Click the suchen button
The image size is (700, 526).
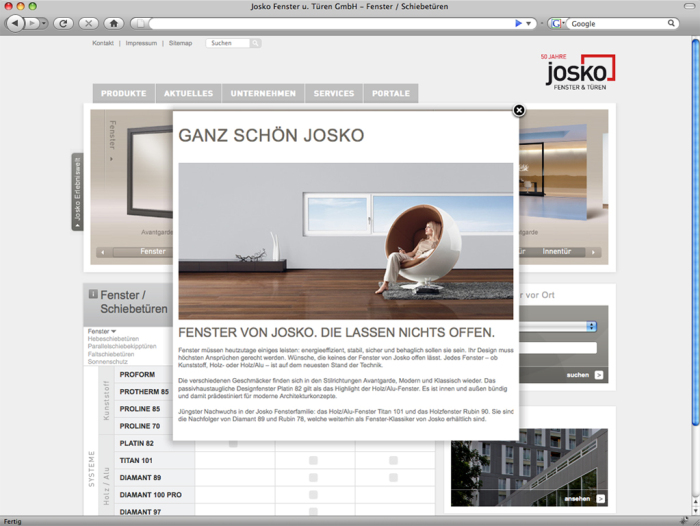click(578, 375)
